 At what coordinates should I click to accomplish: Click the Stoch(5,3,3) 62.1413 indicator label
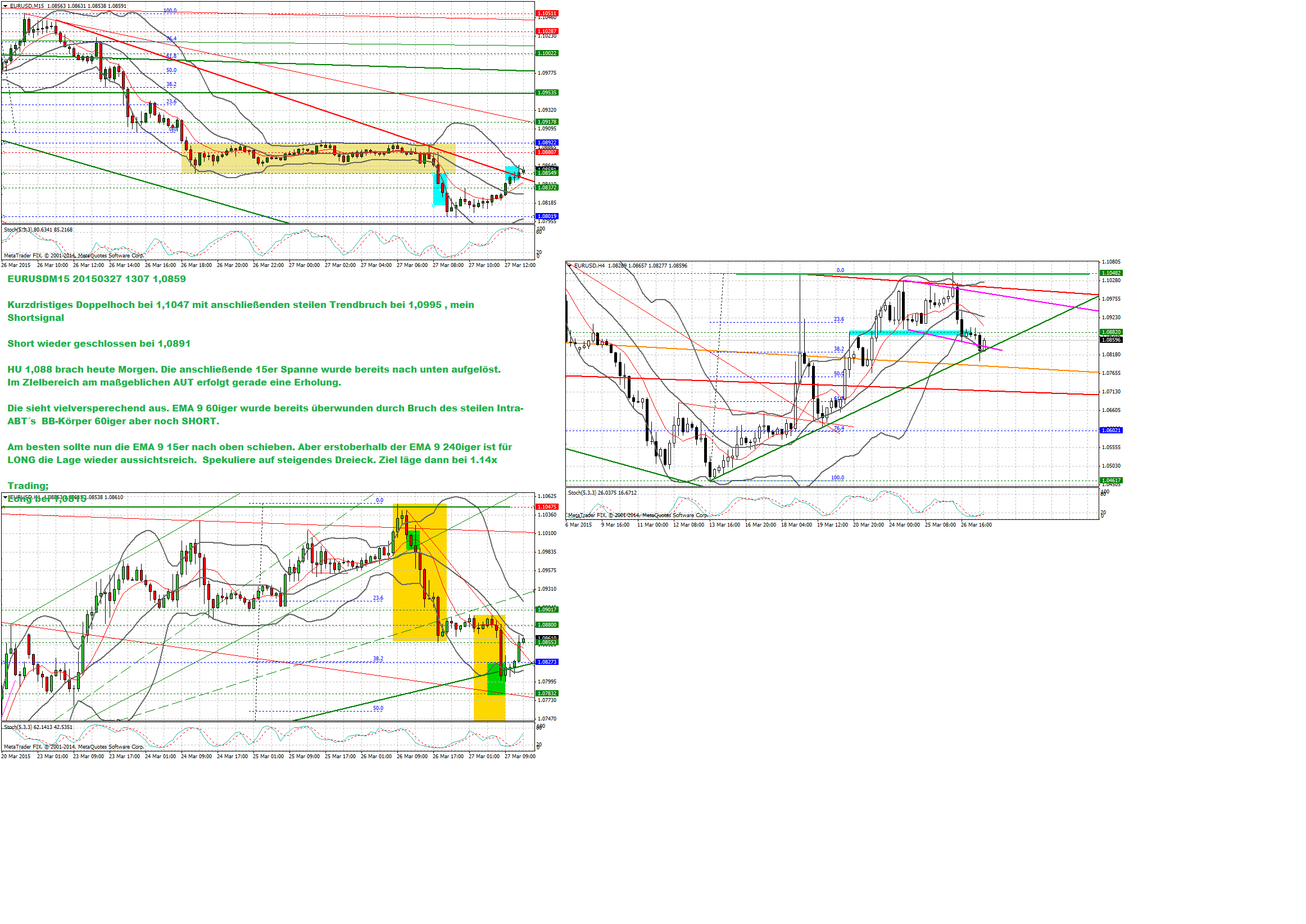click(x=38, y=728)
